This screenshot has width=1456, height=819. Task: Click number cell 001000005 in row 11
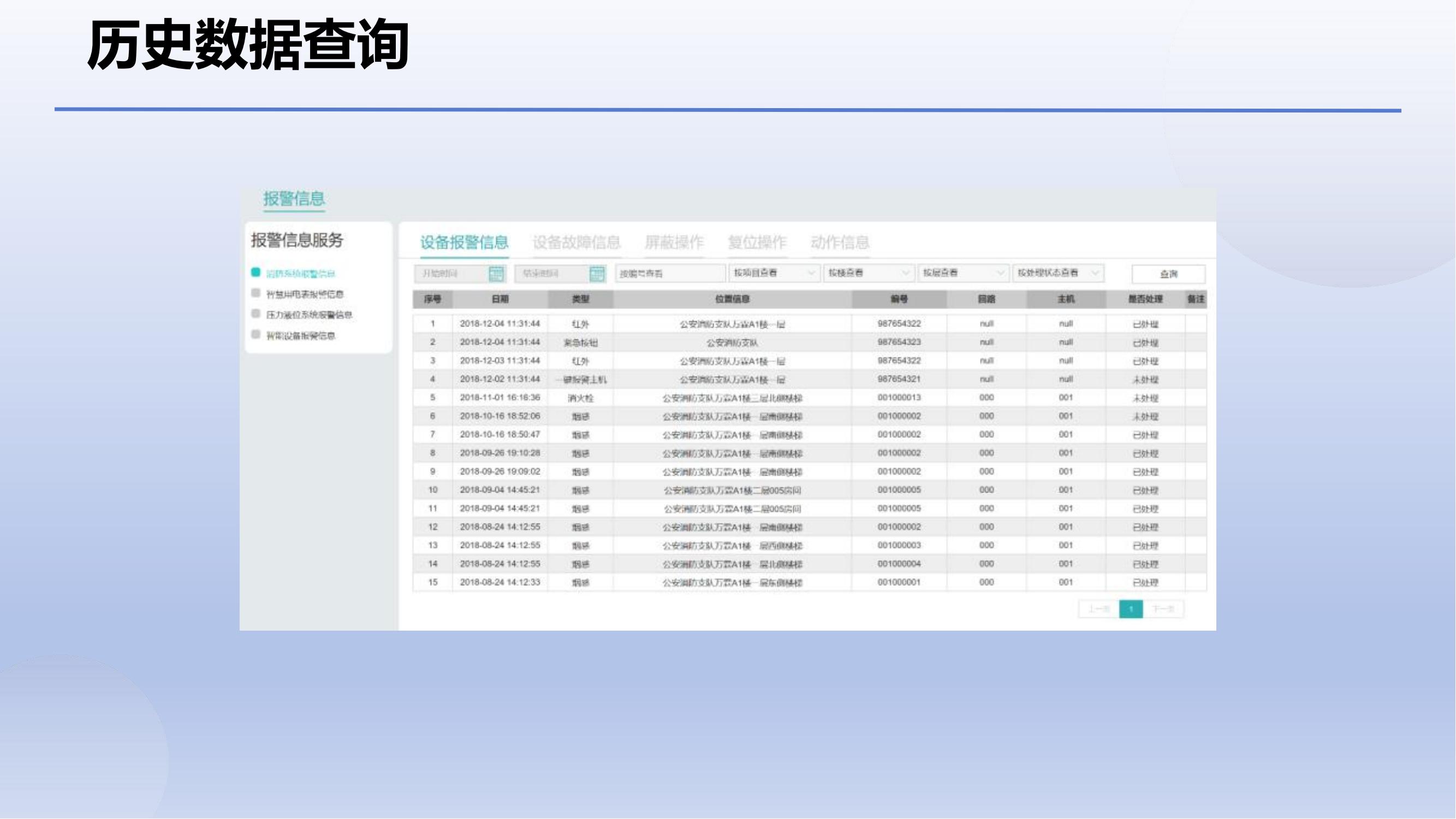(899, 508)
